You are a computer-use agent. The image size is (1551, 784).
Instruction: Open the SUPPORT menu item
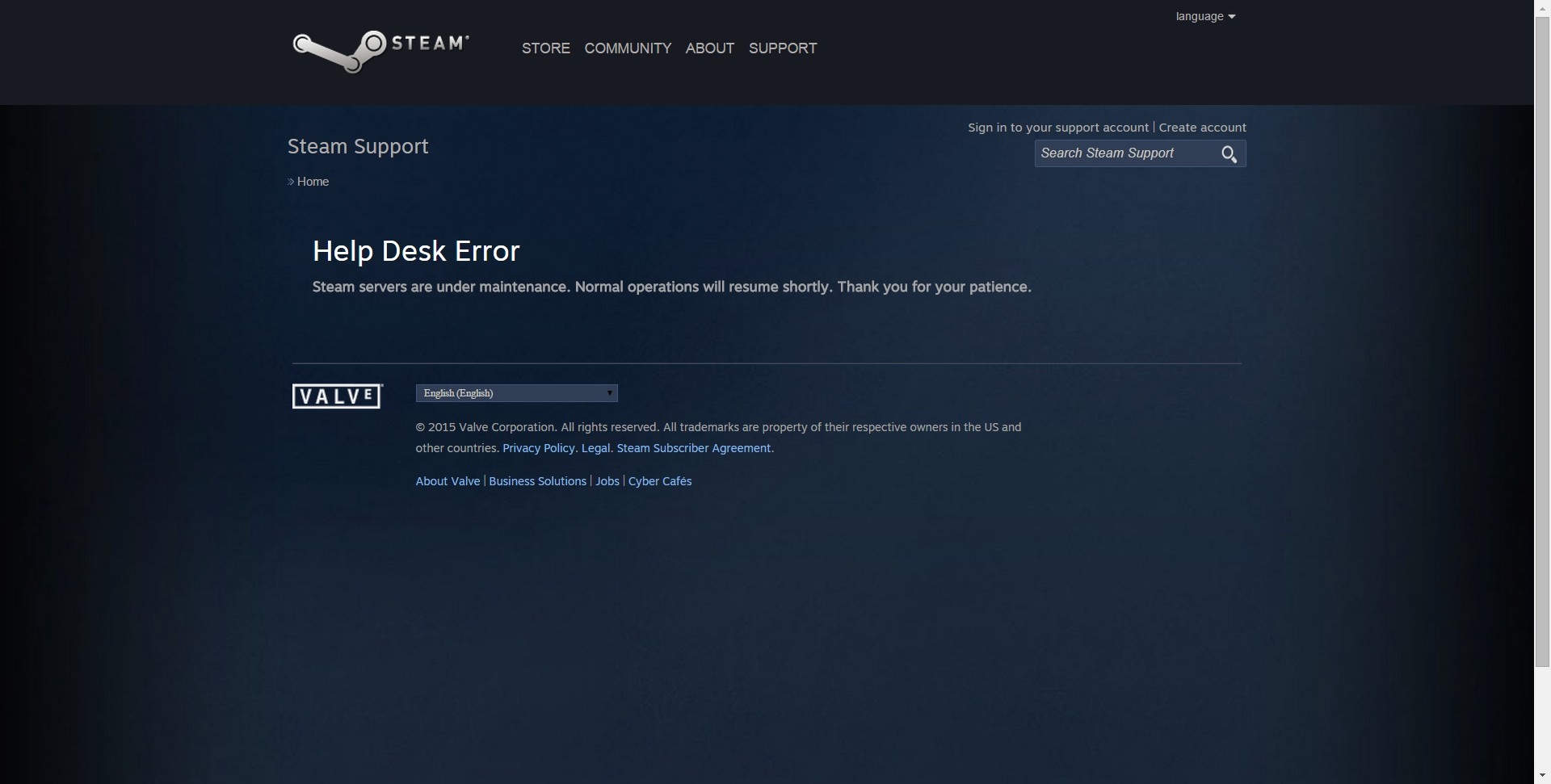pyautogui.click(x=783, y=48)
